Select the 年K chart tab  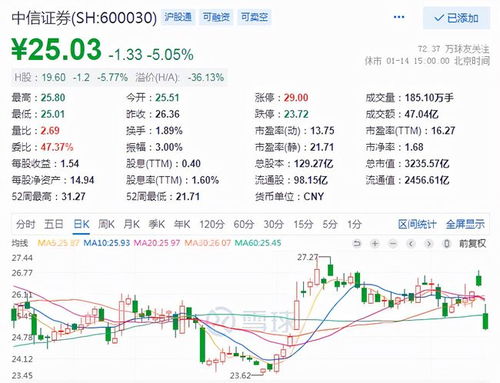(x=182, y=224)
